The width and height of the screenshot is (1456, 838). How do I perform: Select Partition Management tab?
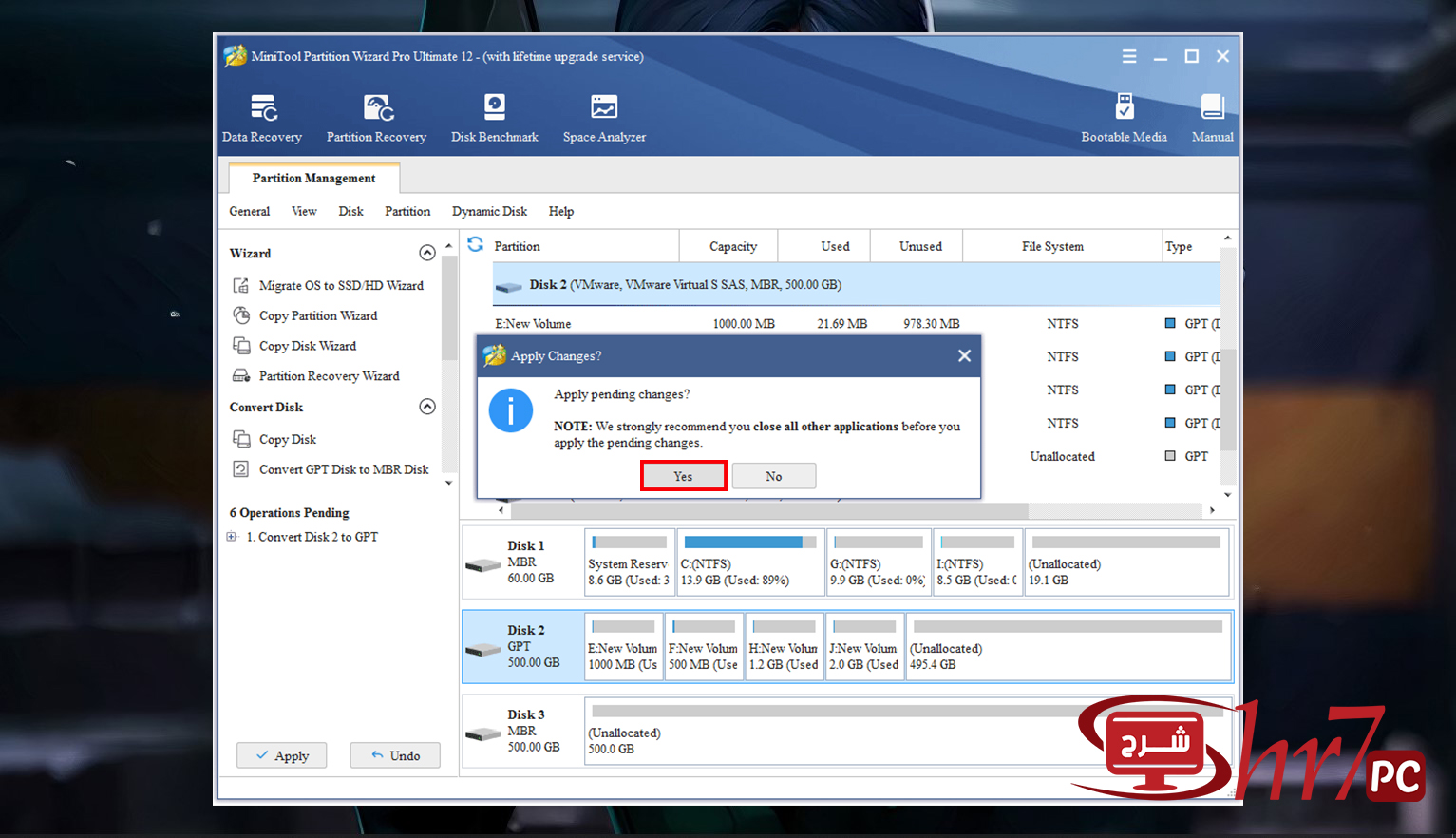(313, 178)
